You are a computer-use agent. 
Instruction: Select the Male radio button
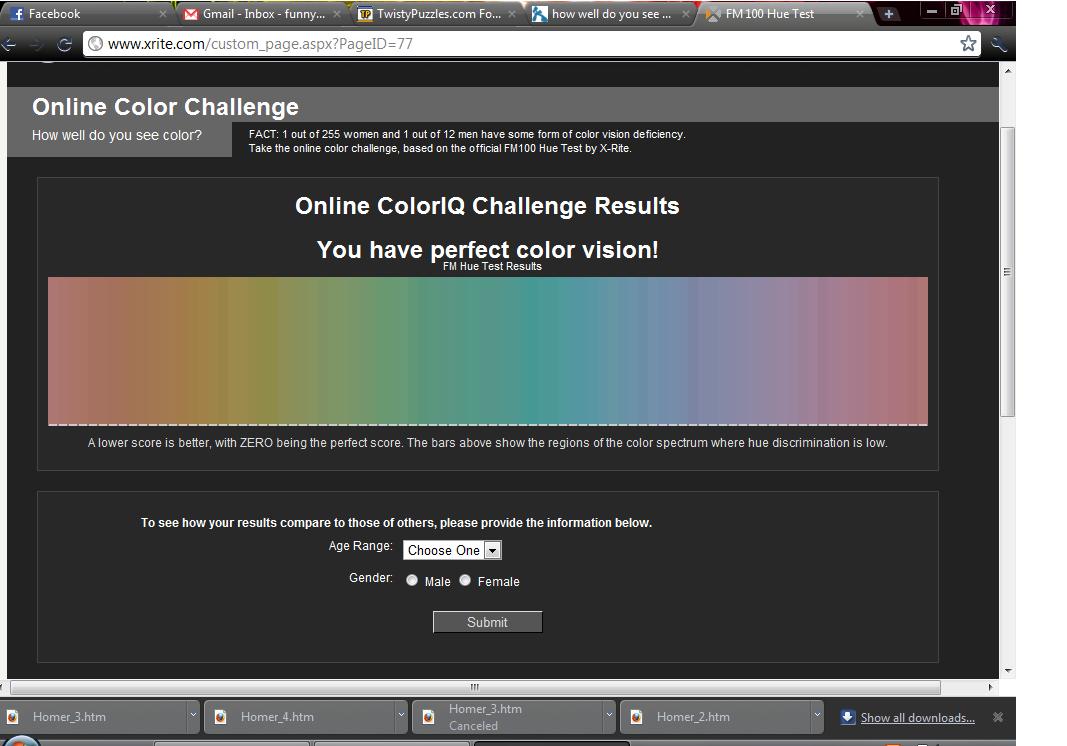[412, 580]
